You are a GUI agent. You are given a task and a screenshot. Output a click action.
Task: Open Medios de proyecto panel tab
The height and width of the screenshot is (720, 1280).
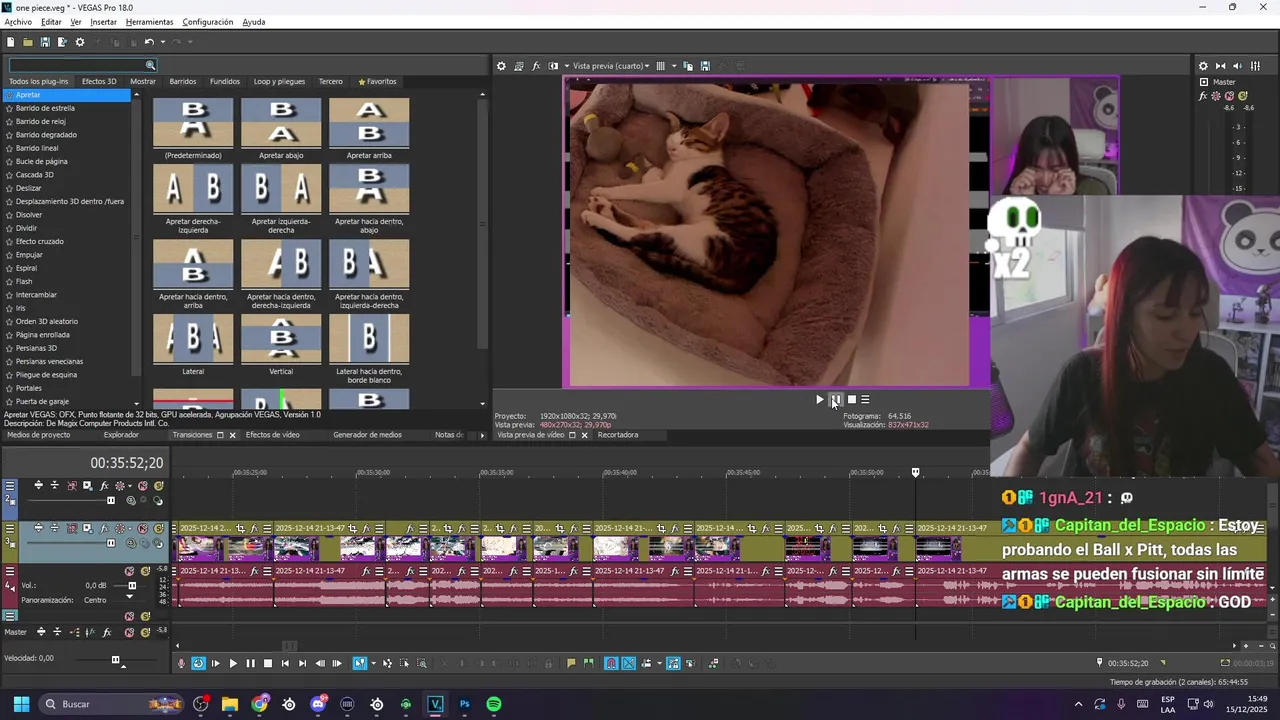click(x=39, y=435)
